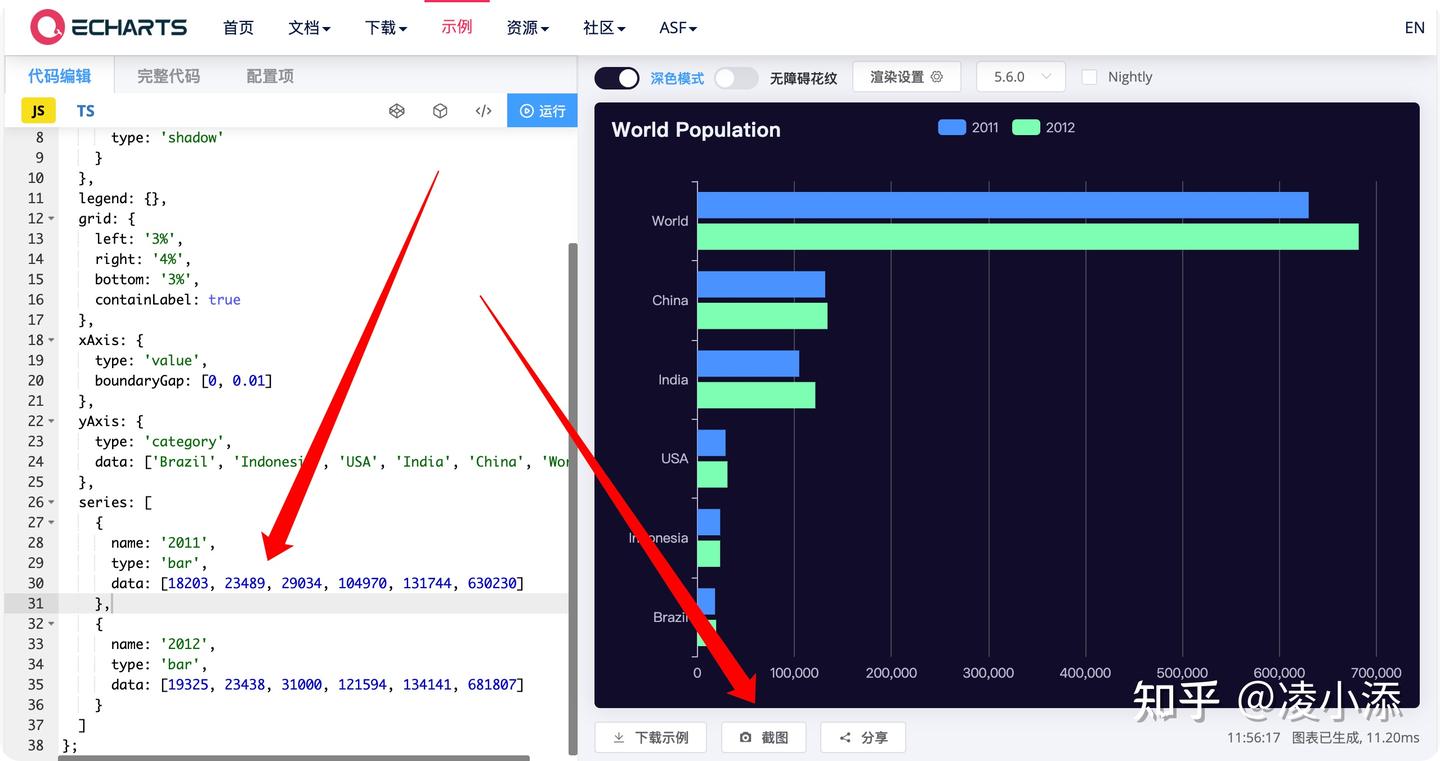Switch language to EN
This screenshot has height=761, width=1440.
click(x=1414, y=27)
